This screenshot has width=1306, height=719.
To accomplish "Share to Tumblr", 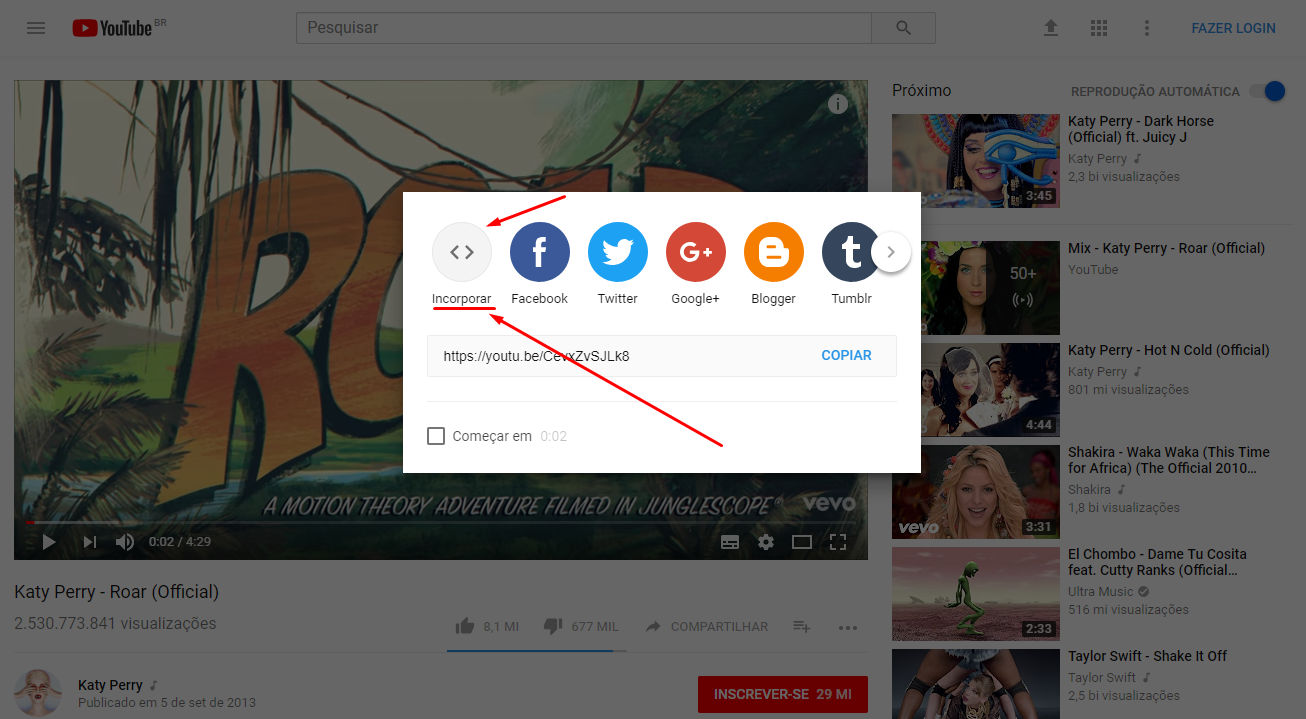I will click(850, 252).
